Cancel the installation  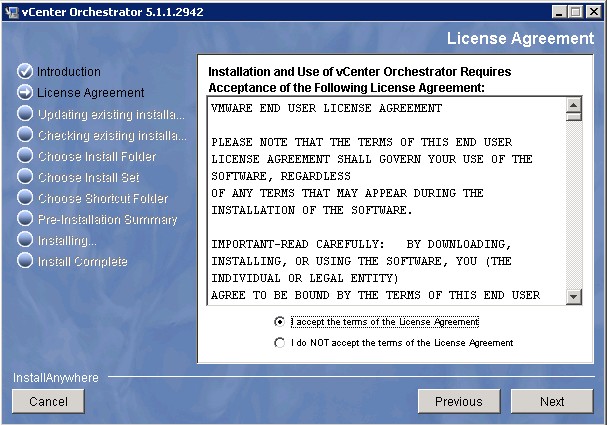(48, 401)
